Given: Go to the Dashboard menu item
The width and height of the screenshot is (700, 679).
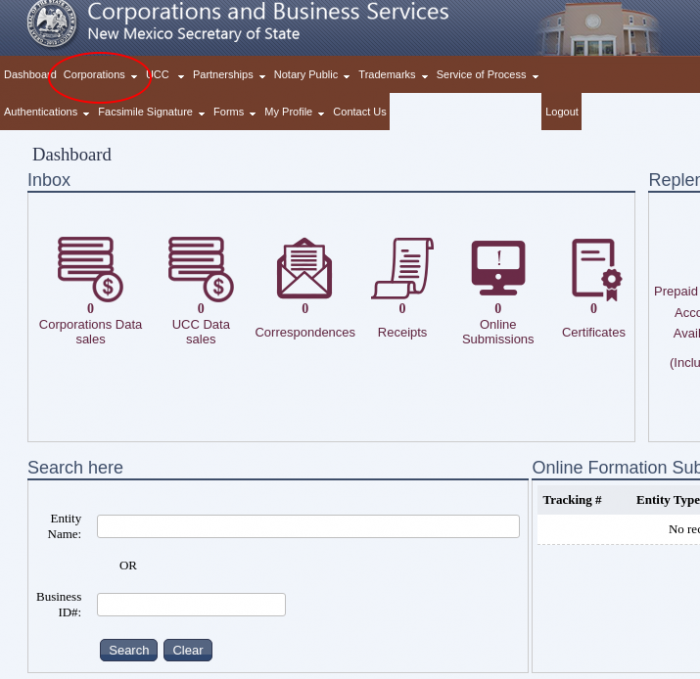Looking at the screenshot, I should [30, 75].
